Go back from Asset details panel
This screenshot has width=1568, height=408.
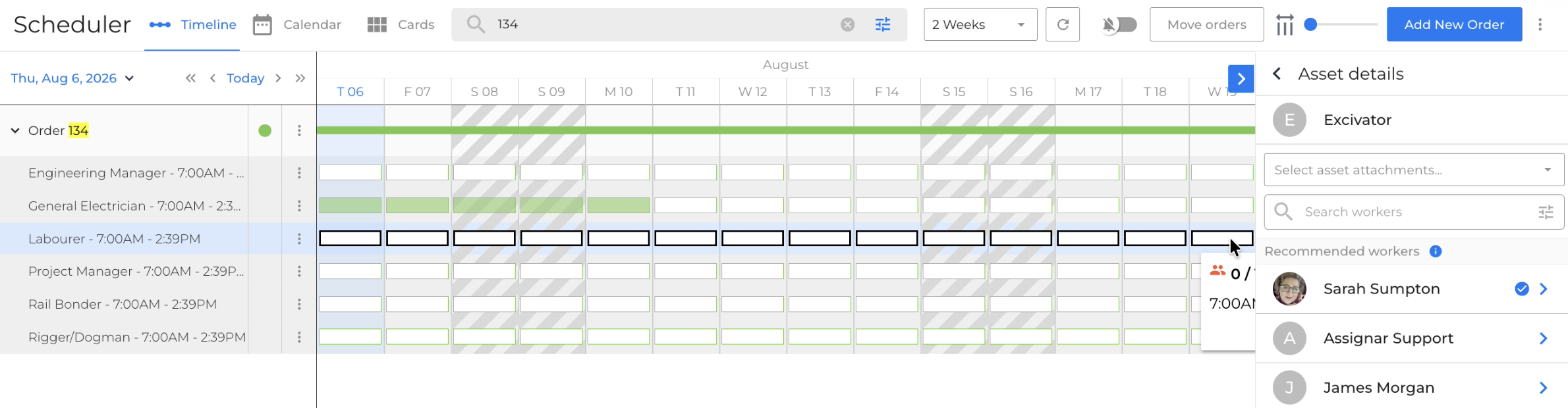1277,74
